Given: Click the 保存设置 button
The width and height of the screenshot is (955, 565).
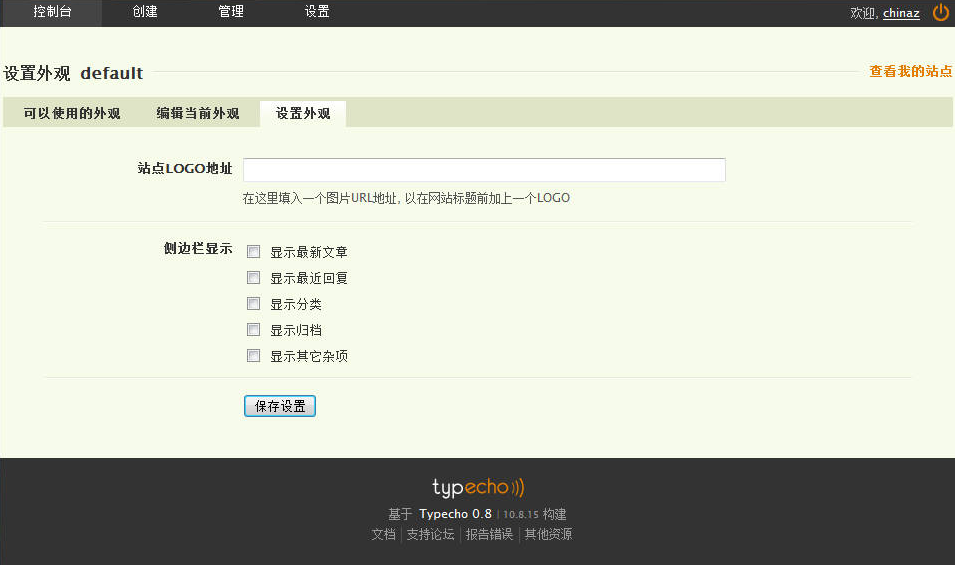Looking at the screenshot, I should tap(280, 406).
